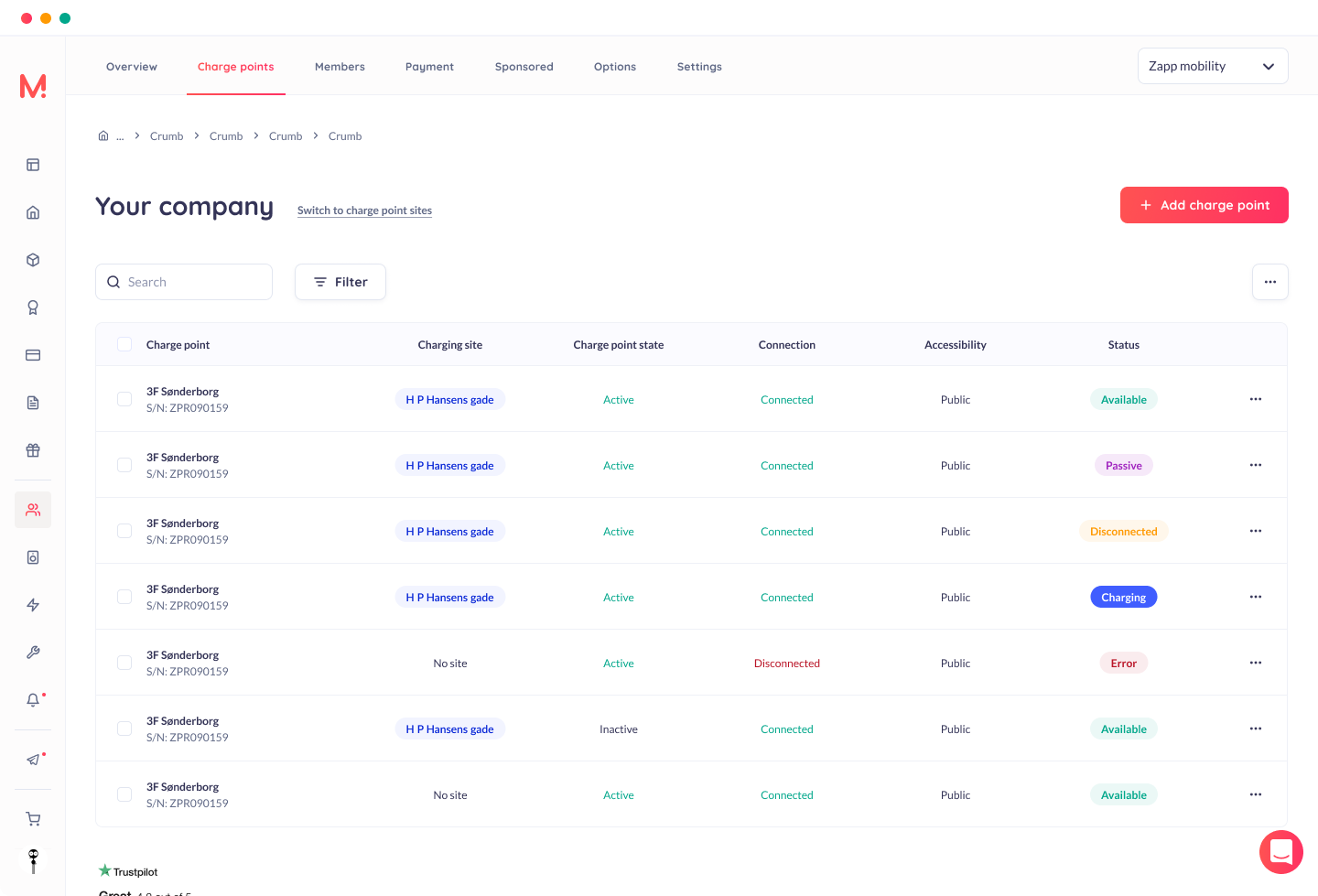The image size is (1318, 896).
Task: Open the Filter options
Action: tap(340, 282)
